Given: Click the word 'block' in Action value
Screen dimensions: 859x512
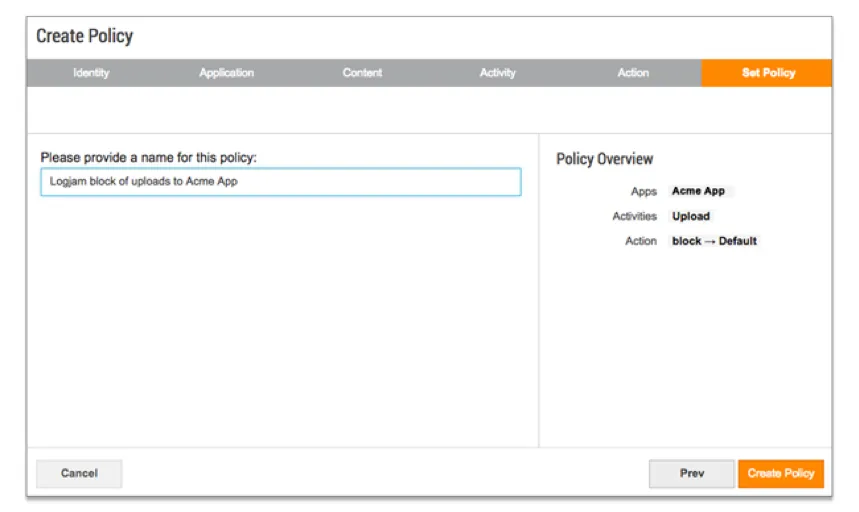Looking at the screenshot, I should tap(686, 241).
